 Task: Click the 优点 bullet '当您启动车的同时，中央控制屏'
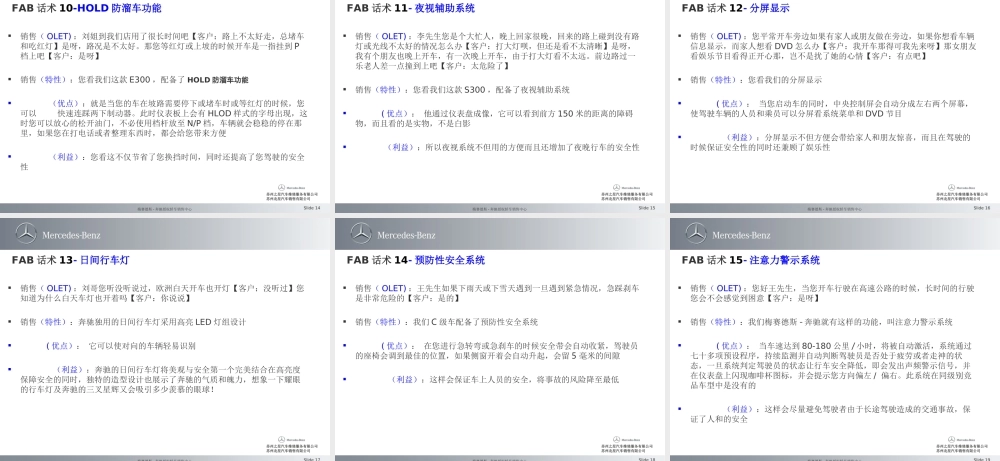point(832,108)
